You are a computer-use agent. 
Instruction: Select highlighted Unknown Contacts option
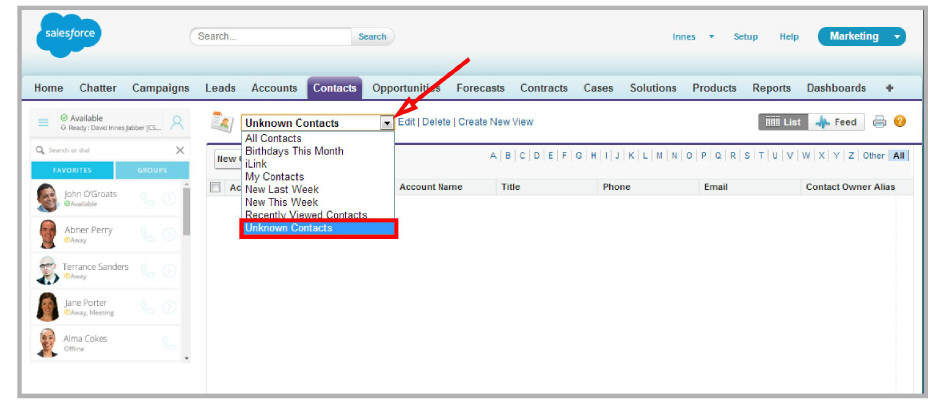(318, 228)
